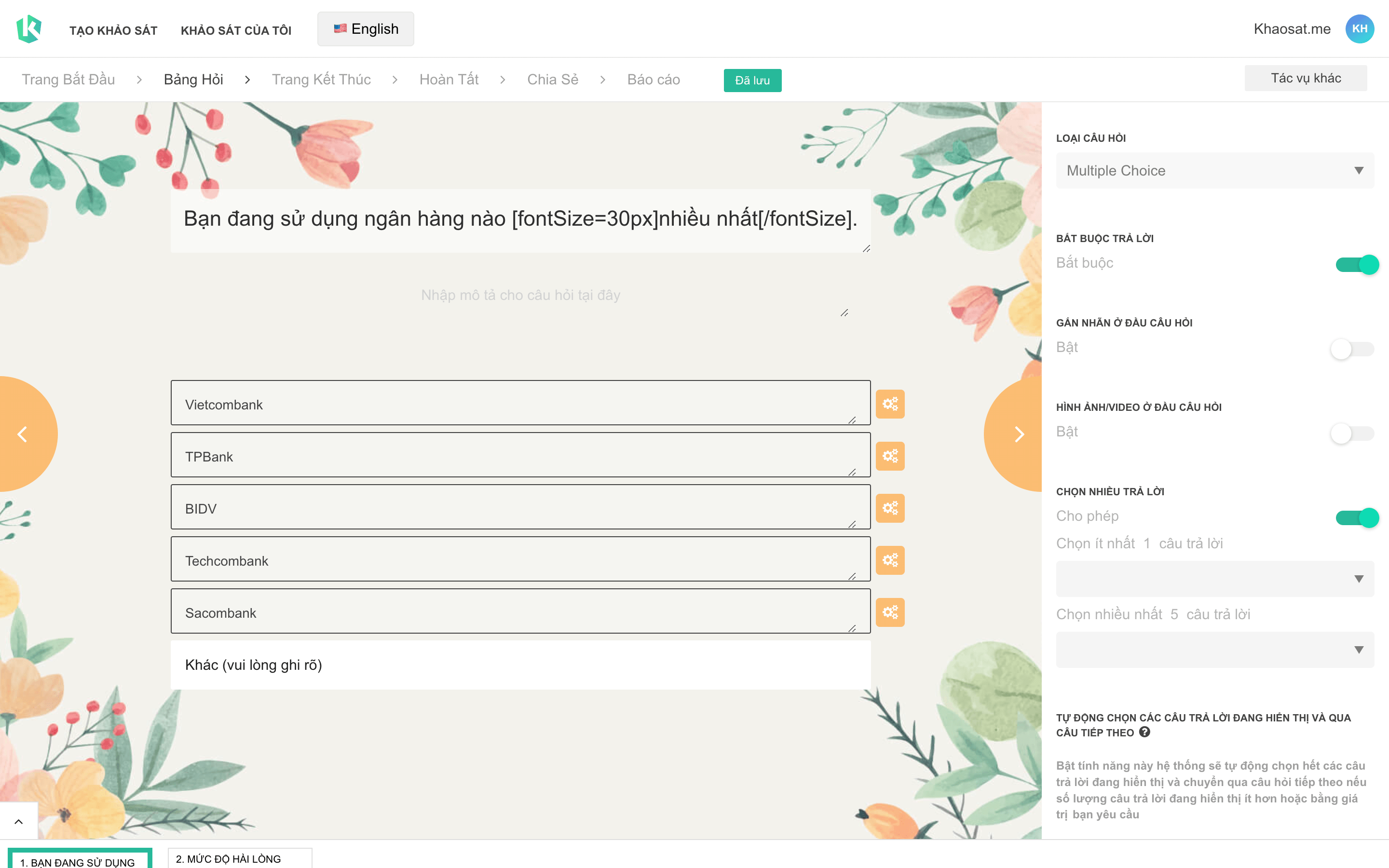Viewport: 1389px width, 868px height.
Task: Click the Khaosat.me green logo icon
Action: click(29, 29)
